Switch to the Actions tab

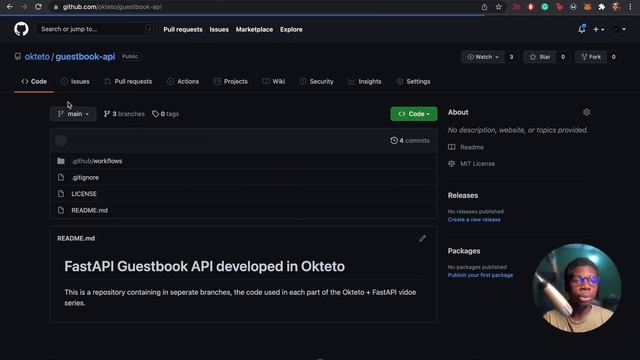coord(183,82)
